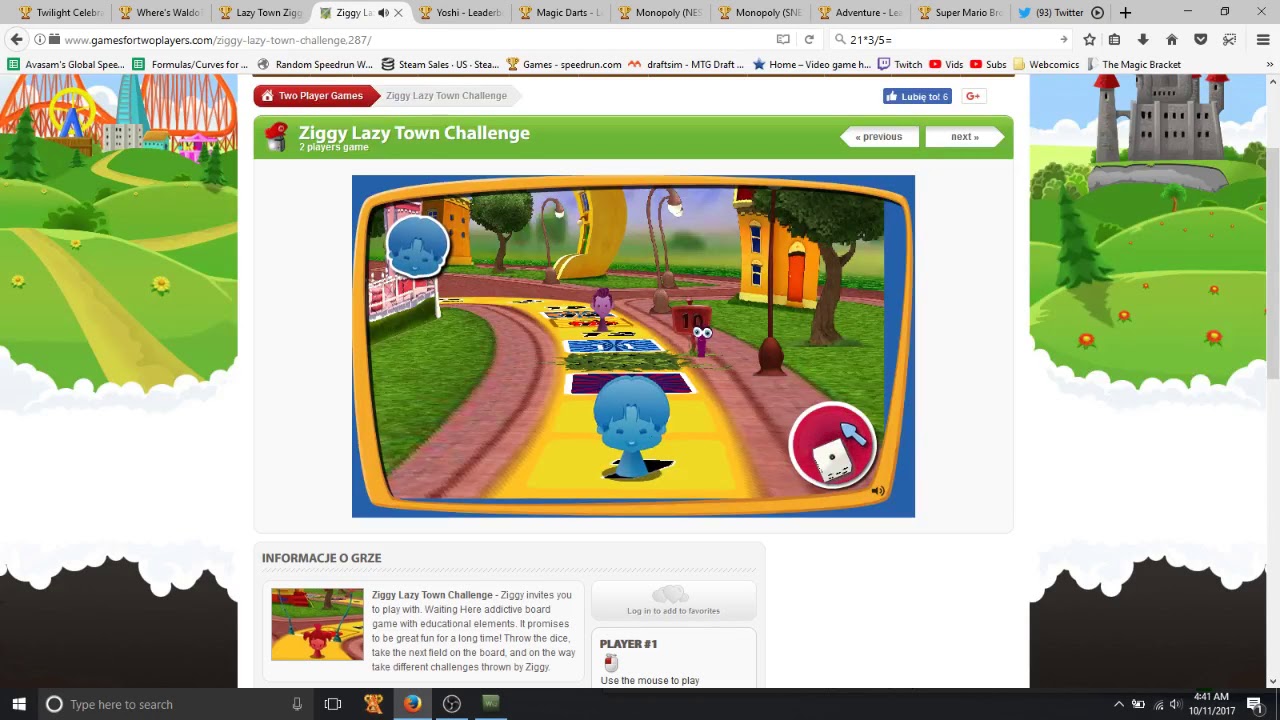This screenshot has width=1280, height=720.
Task: Open the Vids YouTube bookmark
Action: (x=946, y=64)
